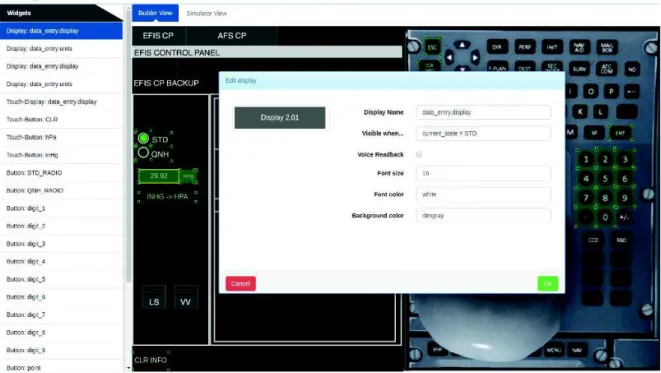This screenshot has width=661, height=373.
Task: Click numeric key 3 on the keypad
Action: point(625,159)
